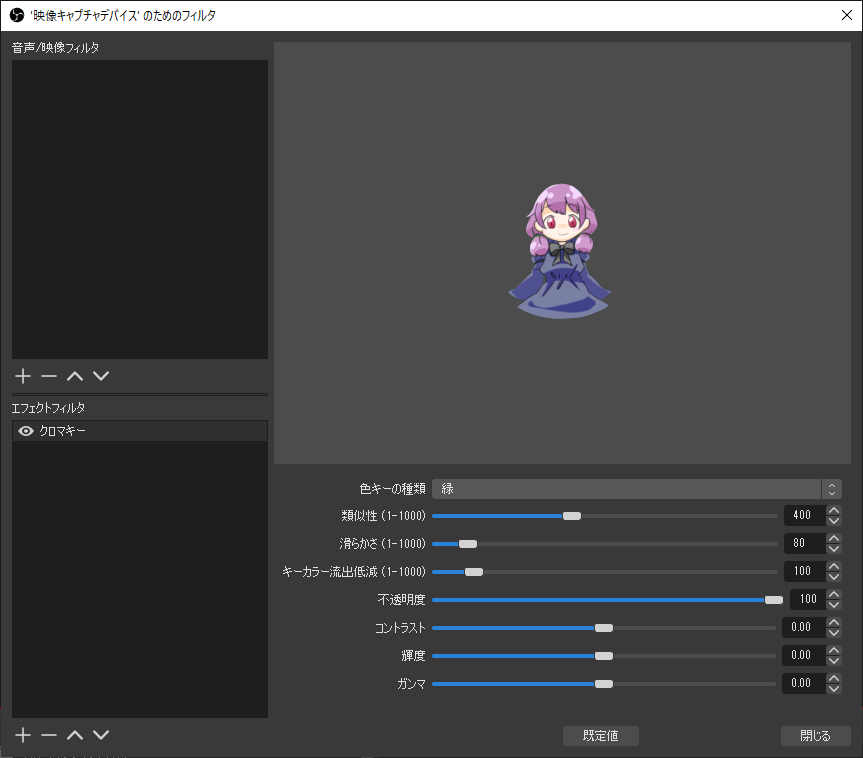Click the 輝度 slider handle
Viewport: 863px width, 758px height.
coord(604,656)
